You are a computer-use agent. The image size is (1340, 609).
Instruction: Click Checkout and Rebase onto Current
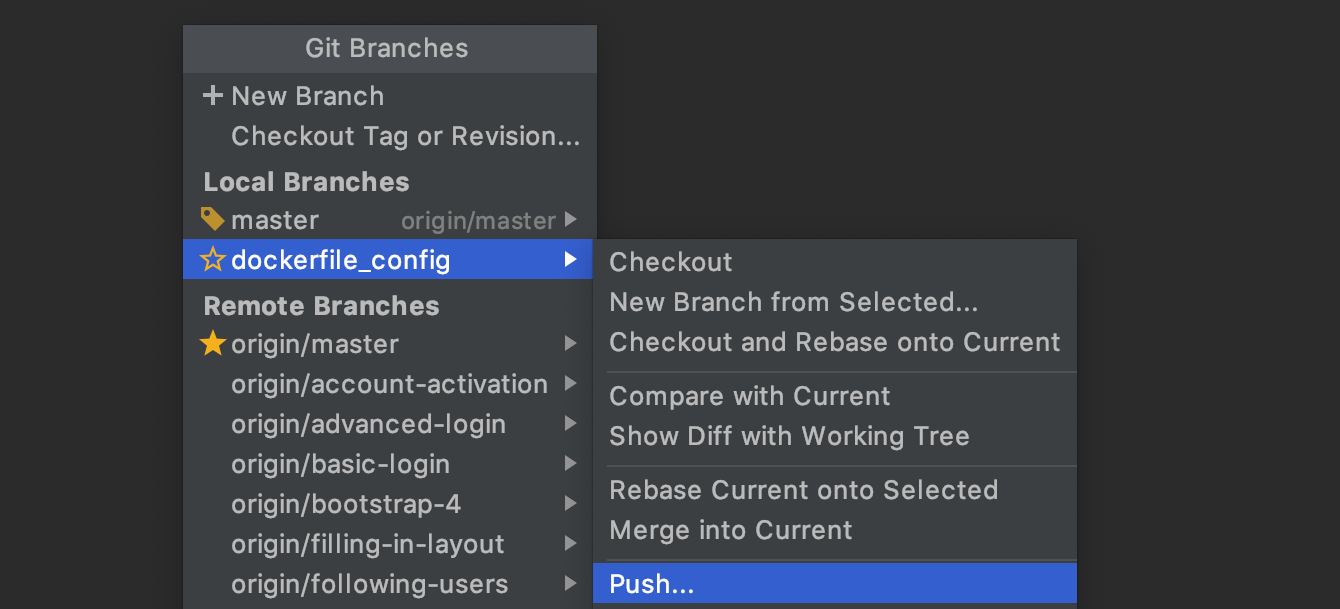tap(834, 342)
